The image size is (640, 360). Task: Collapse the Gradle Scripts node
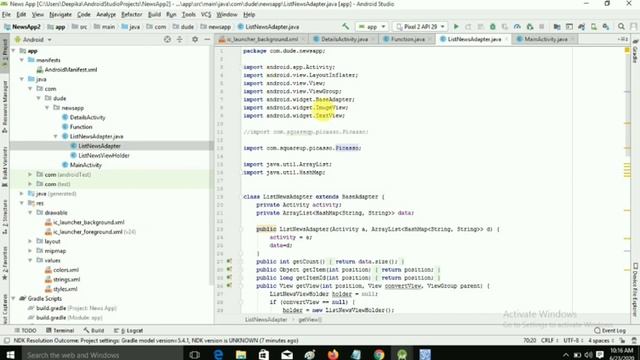pos(13,298)
